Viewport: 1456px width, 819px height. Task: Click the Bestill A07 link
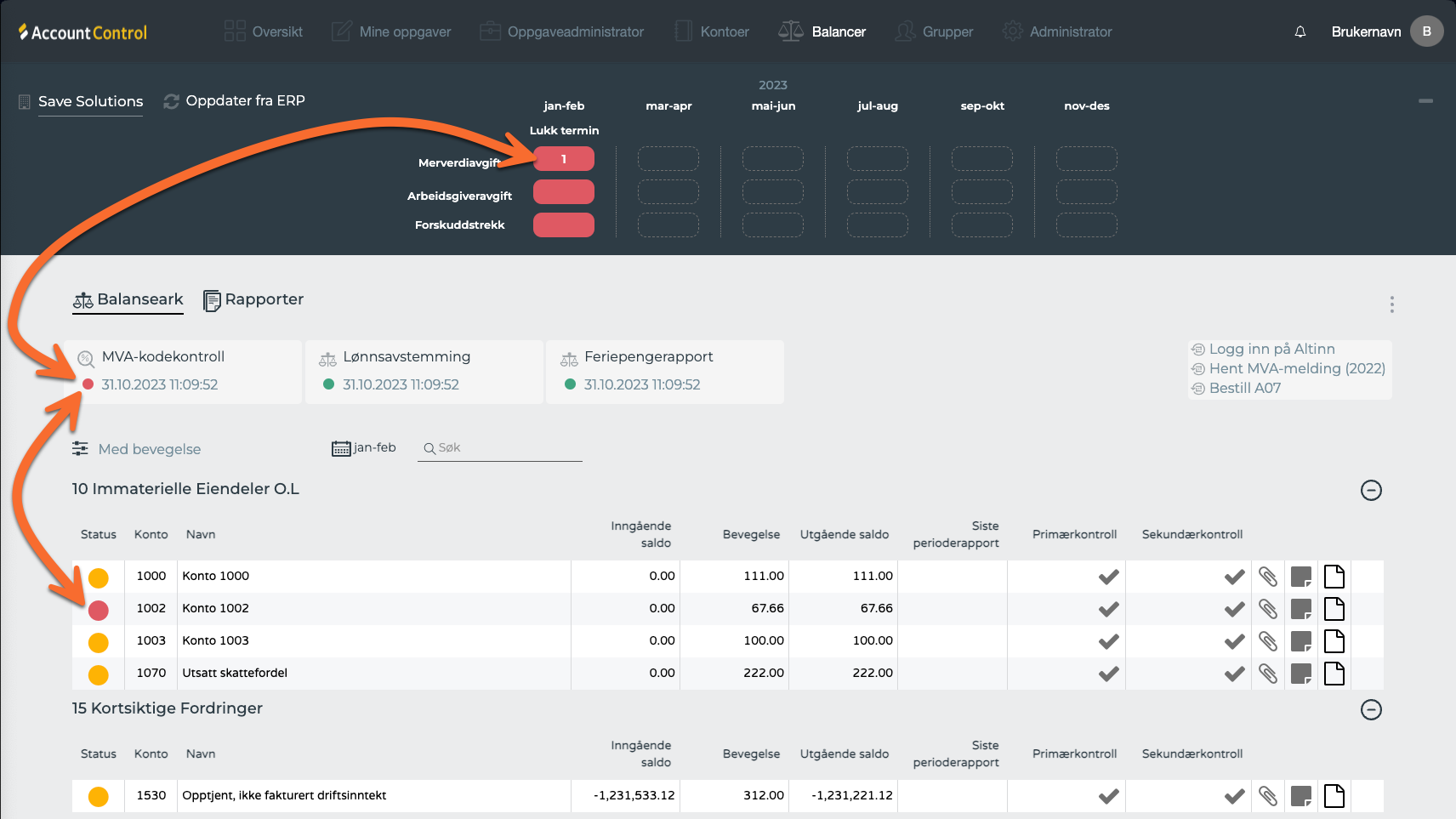coord(1244,388)
